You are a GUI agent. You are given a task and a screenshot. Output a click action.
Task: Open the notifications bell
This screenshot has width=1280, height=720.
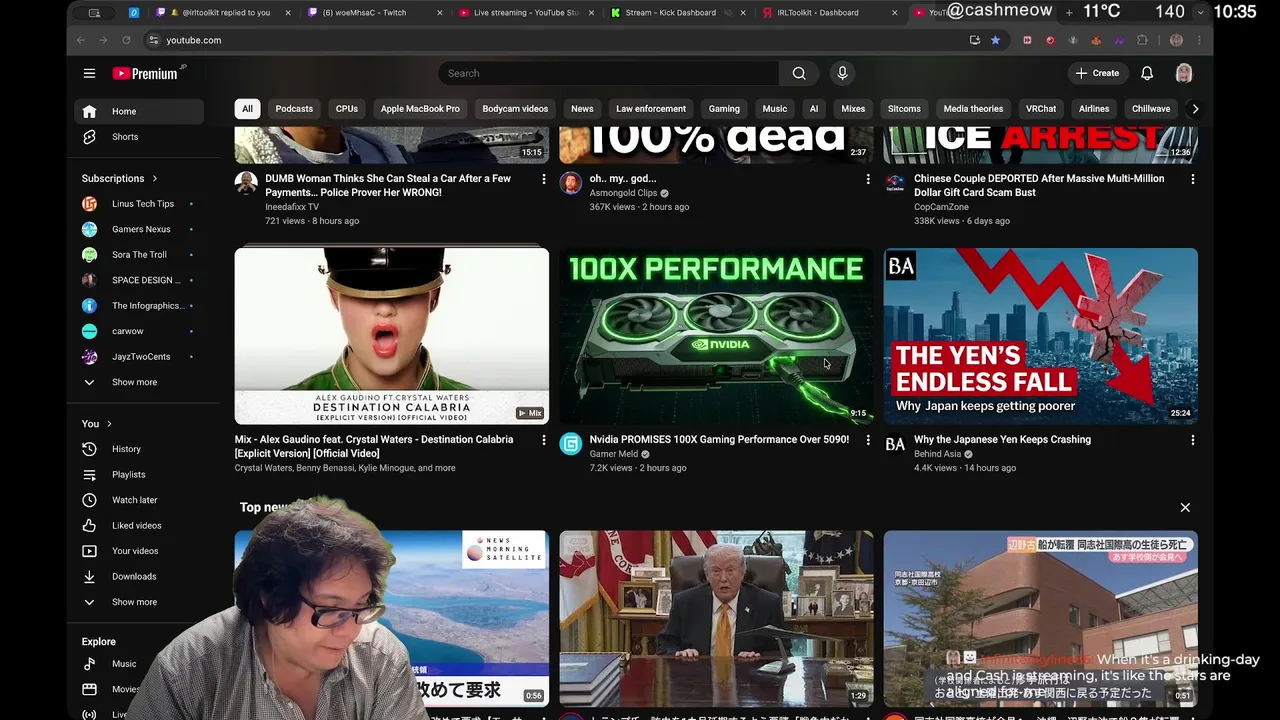1147,73
